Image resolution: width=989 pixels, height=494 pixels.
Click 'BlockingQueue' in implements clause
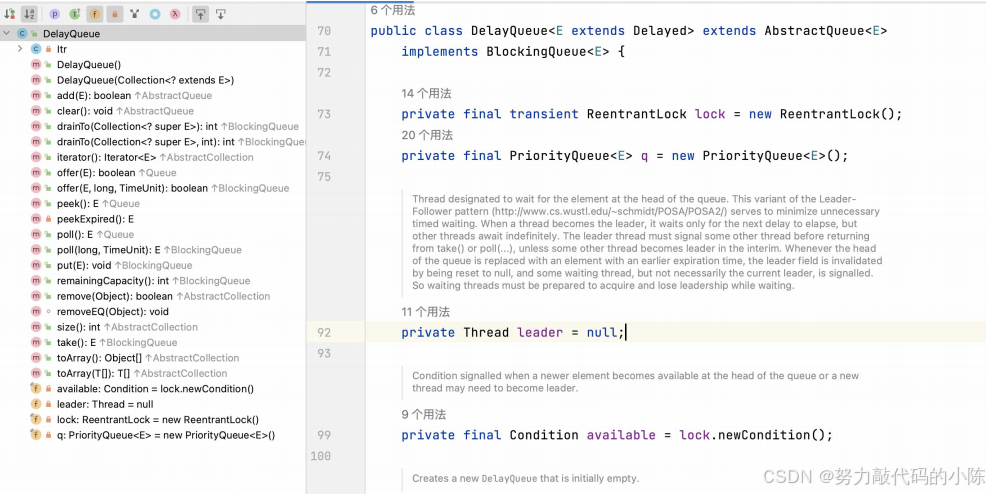tap(536, 52)
